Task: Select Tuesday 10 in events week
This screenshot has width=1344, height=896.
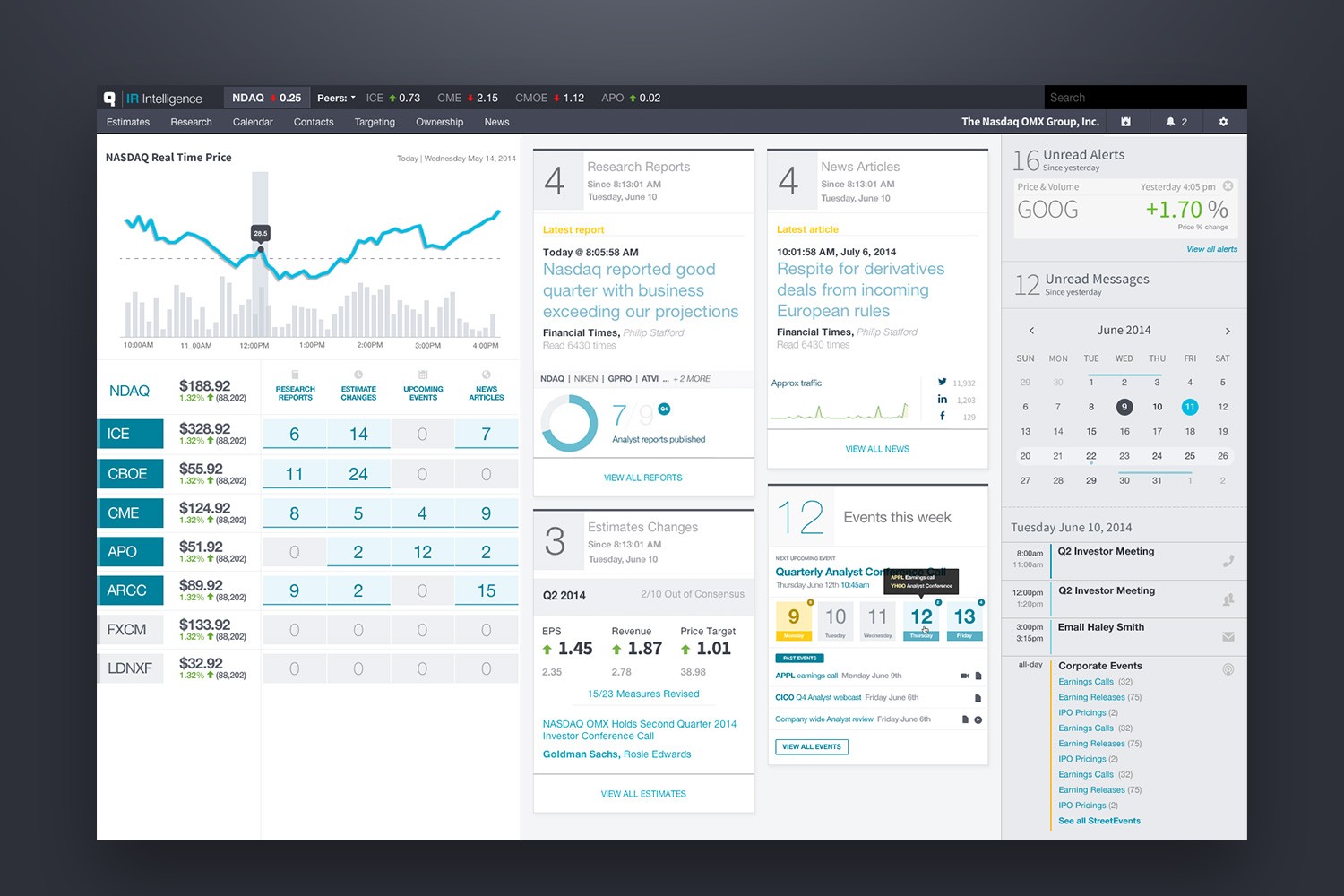Action: (835, 621)
